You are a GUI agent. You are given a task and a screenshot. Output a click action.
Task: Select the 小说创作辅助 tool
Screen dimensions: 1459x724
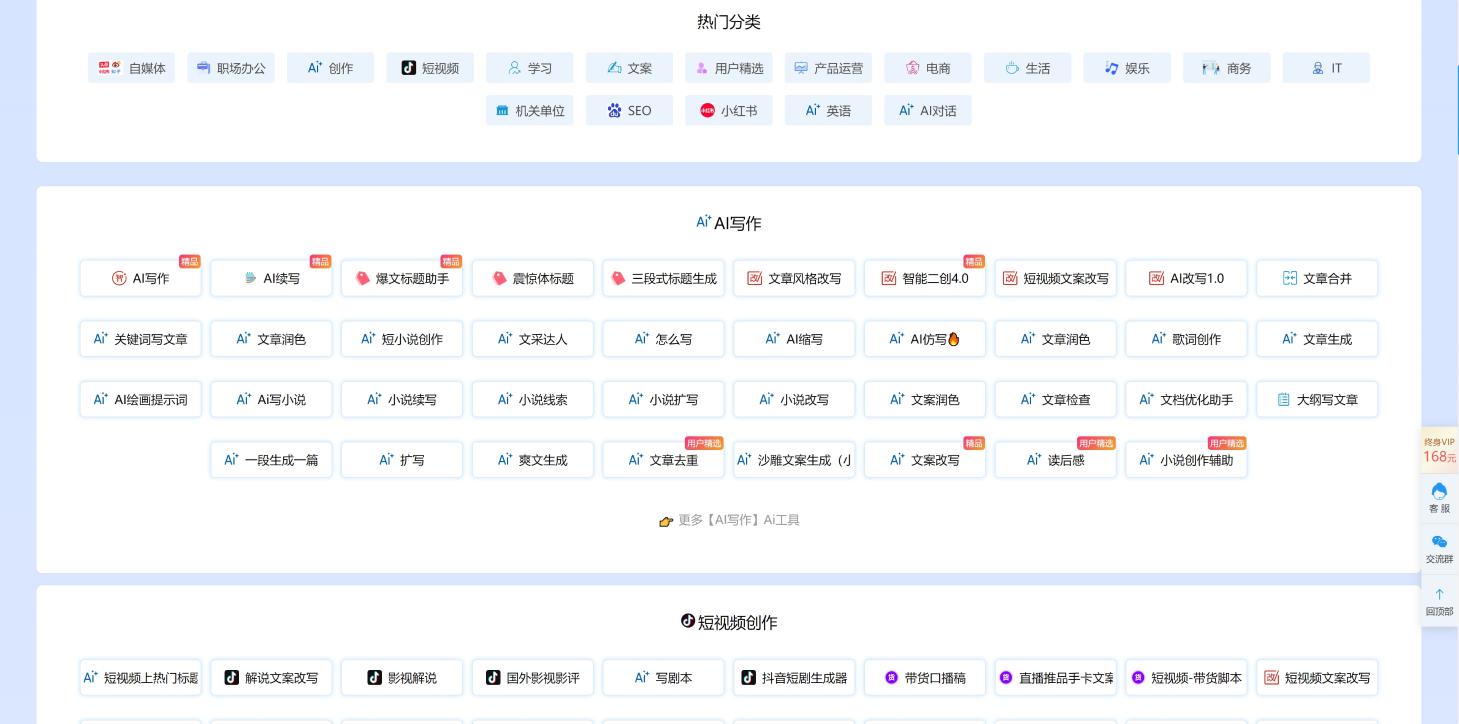click(x=1186, y=460)
